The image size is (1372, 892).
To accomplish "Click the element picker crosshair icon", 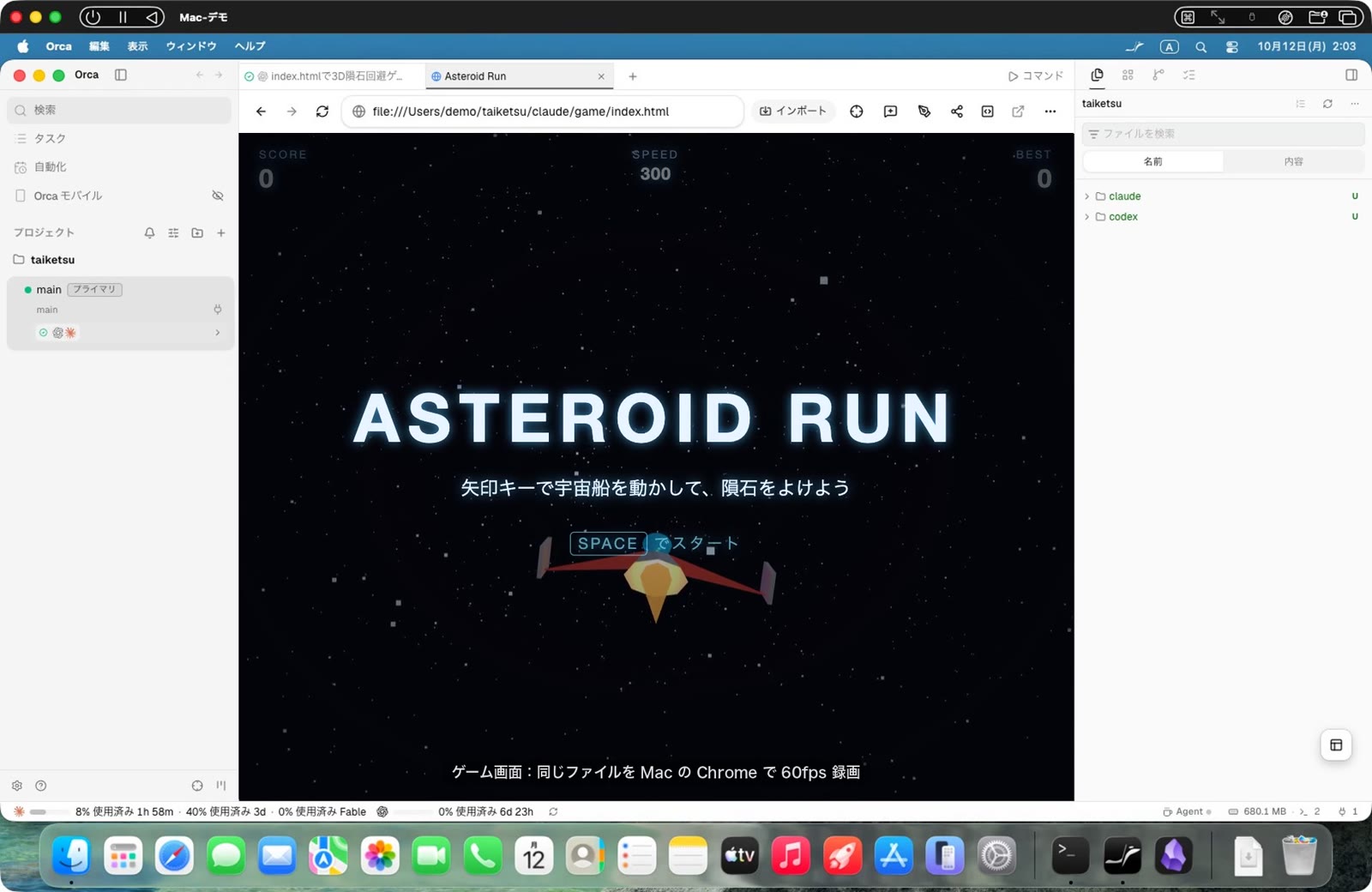I will 856,111.
